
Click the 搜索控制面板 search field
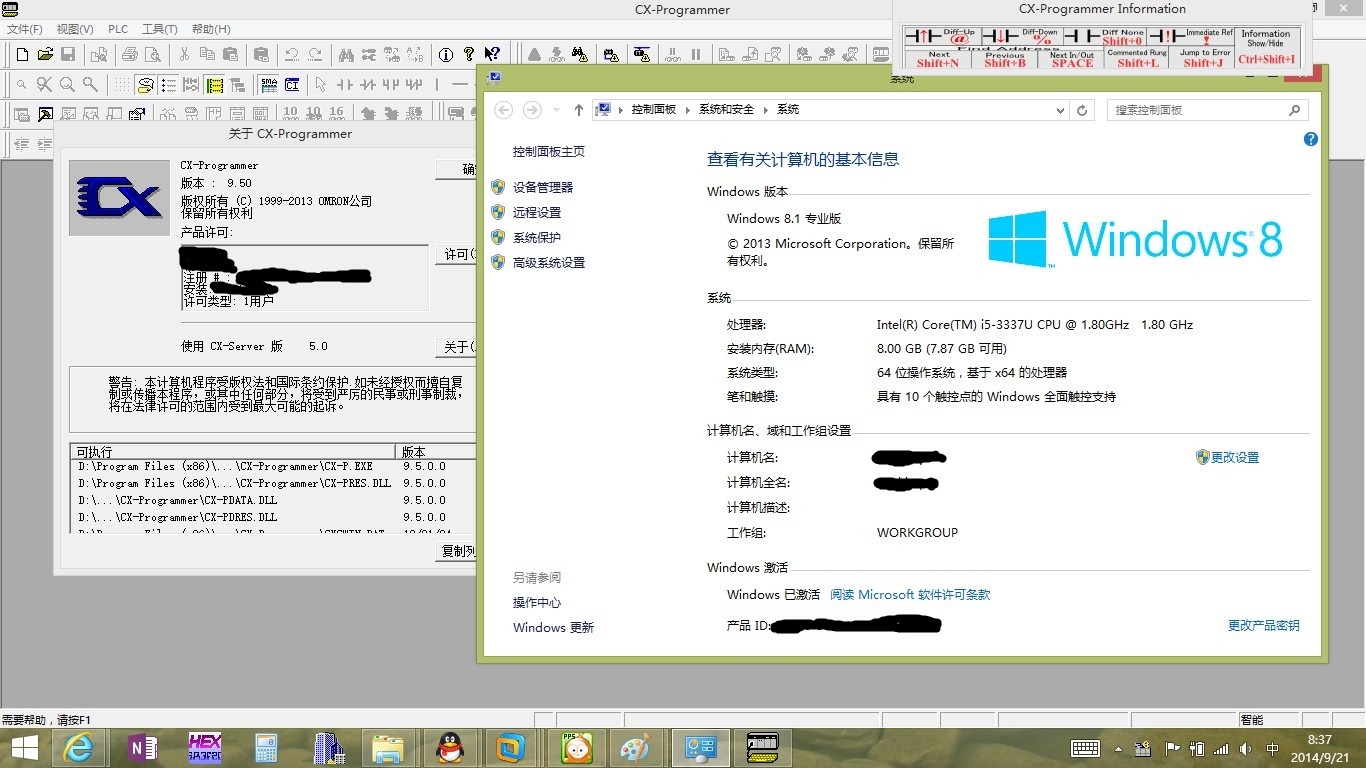click(1198, 110)
